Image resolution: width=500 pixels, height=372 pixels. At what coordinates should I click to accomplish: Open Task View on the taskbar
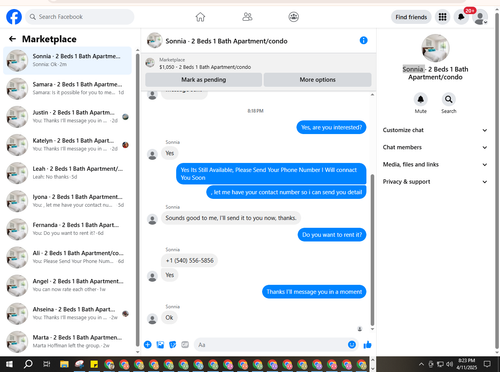[x=47, y=364]
